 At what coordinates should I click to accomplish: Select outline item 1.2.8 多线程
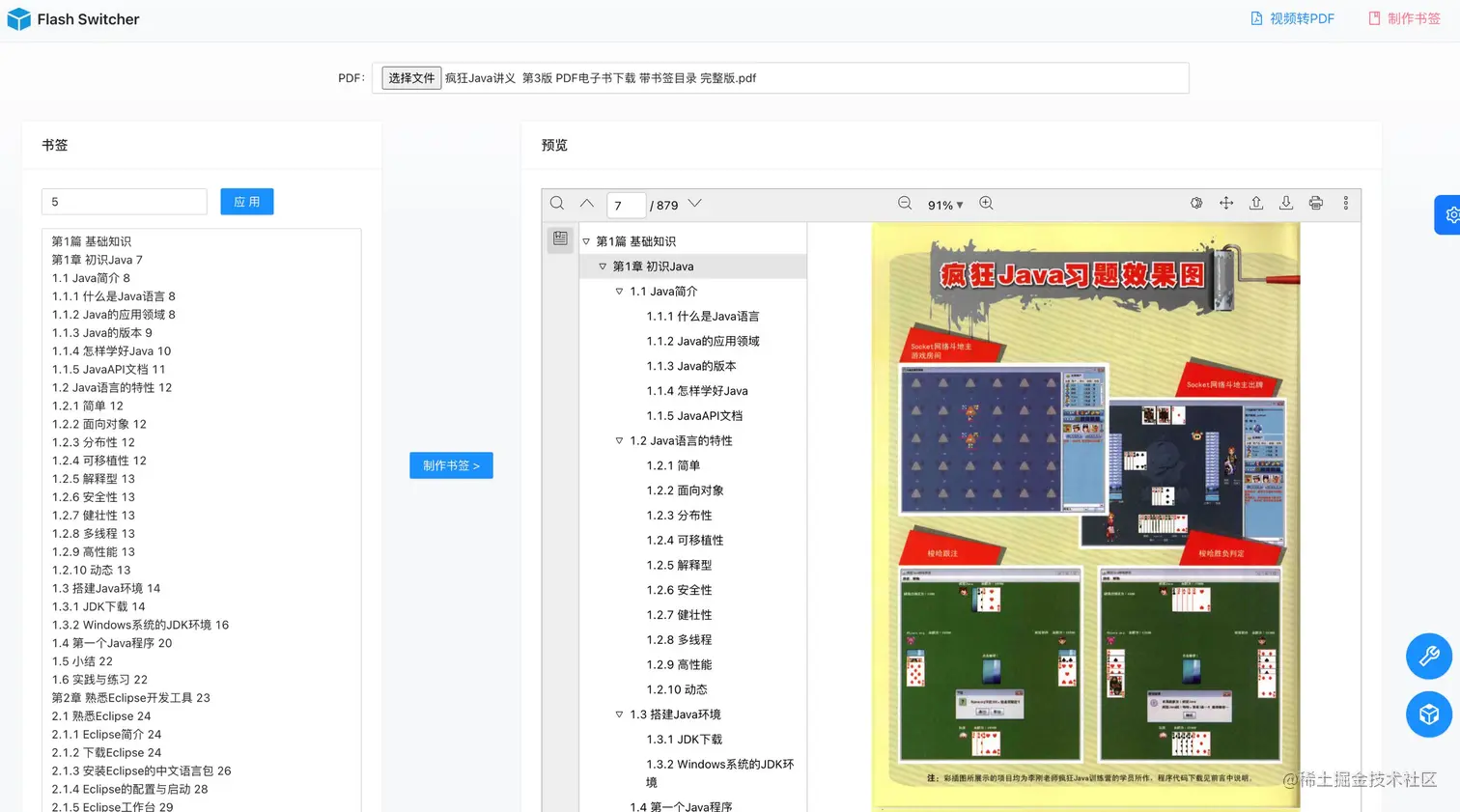[x=679, y=640]
